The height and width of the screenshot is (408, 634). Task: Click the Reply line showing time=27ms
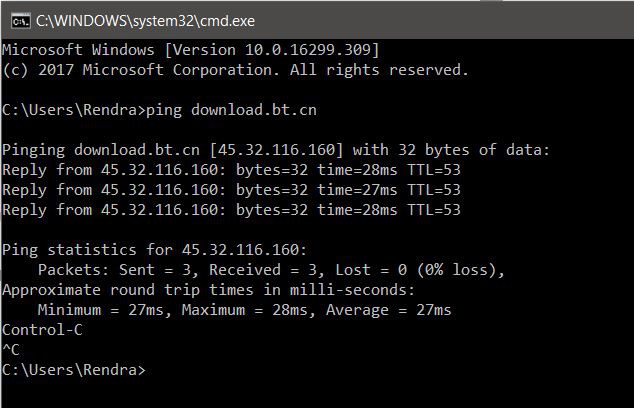(x=231, y=190)
